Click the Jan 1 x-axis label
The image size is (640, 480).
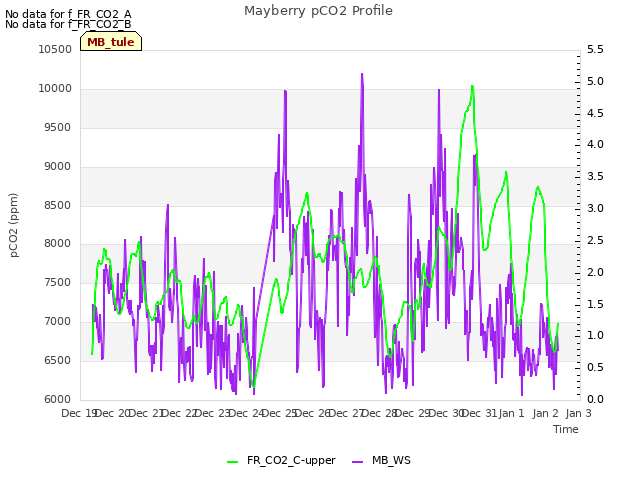(511, 413)
